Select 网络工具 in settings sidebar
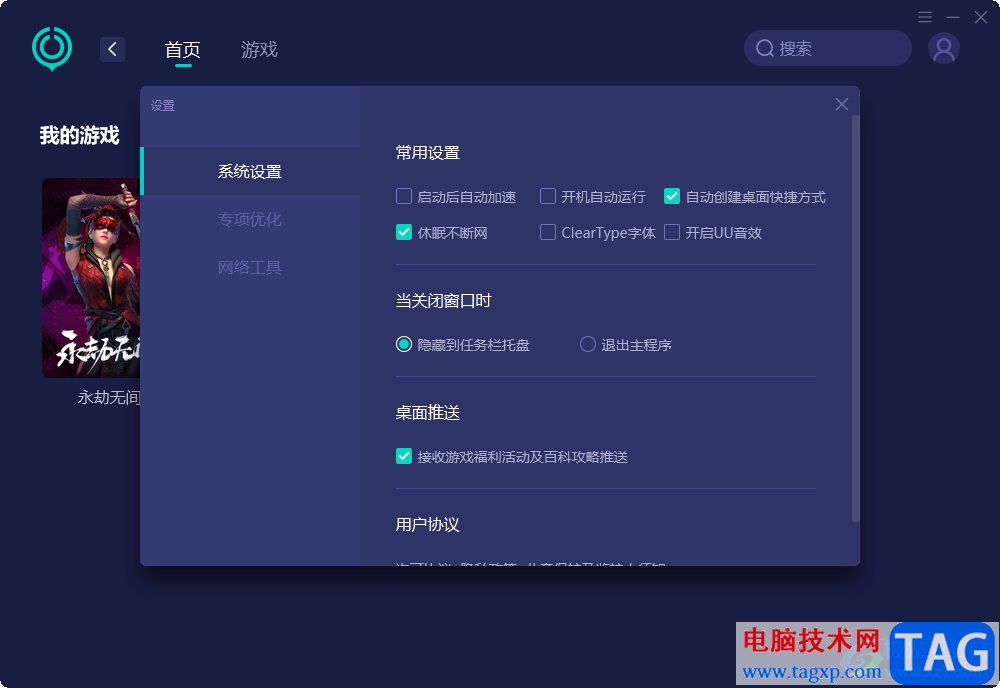This screenshot has width=1000, height=688. [250, 267]
